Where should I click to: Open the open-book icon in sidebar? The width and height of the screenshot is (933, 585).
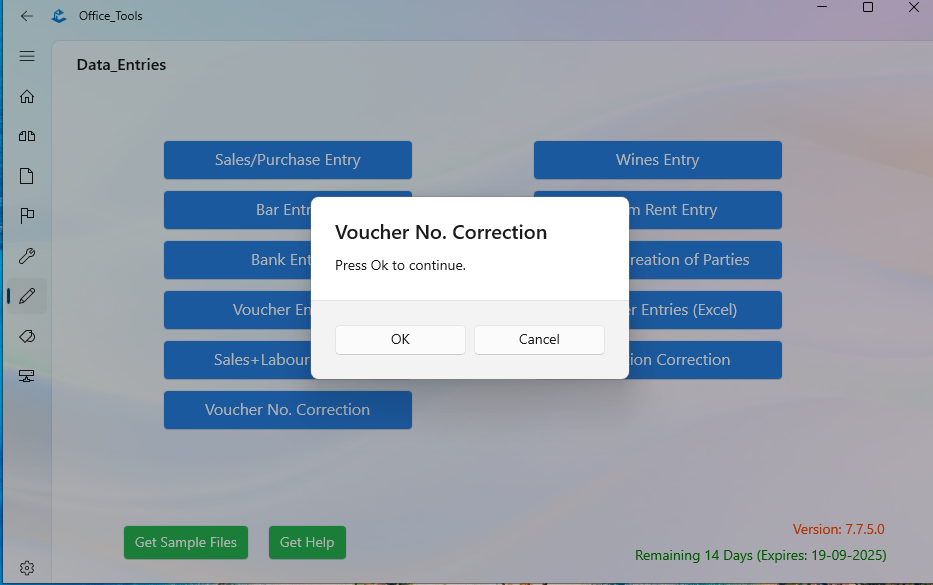[x=27, y=136]
